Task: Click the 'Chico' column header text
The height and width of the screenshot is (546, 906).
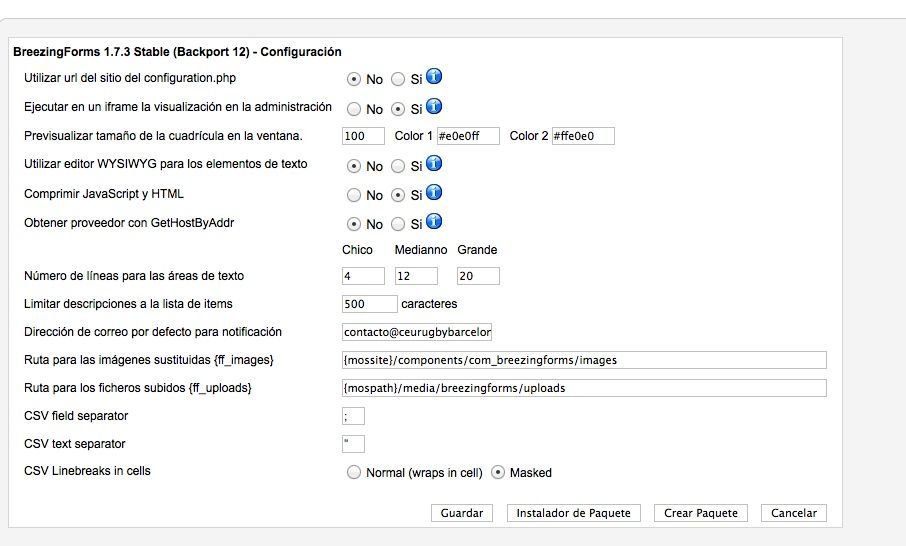Action: pos(357,250)
